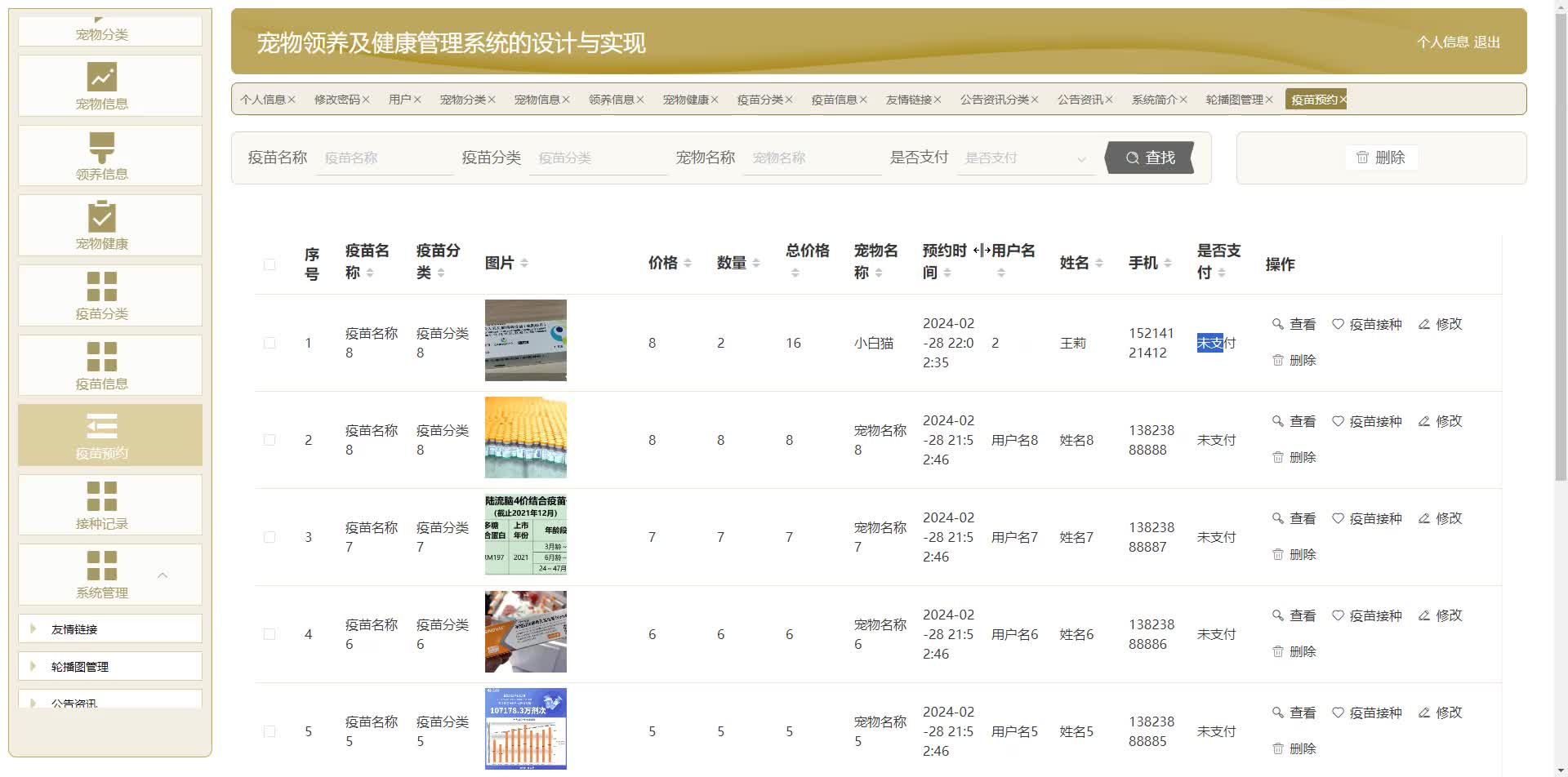
Task: Open the 是否支付 filter dropdown
Action: (1025, 158)
